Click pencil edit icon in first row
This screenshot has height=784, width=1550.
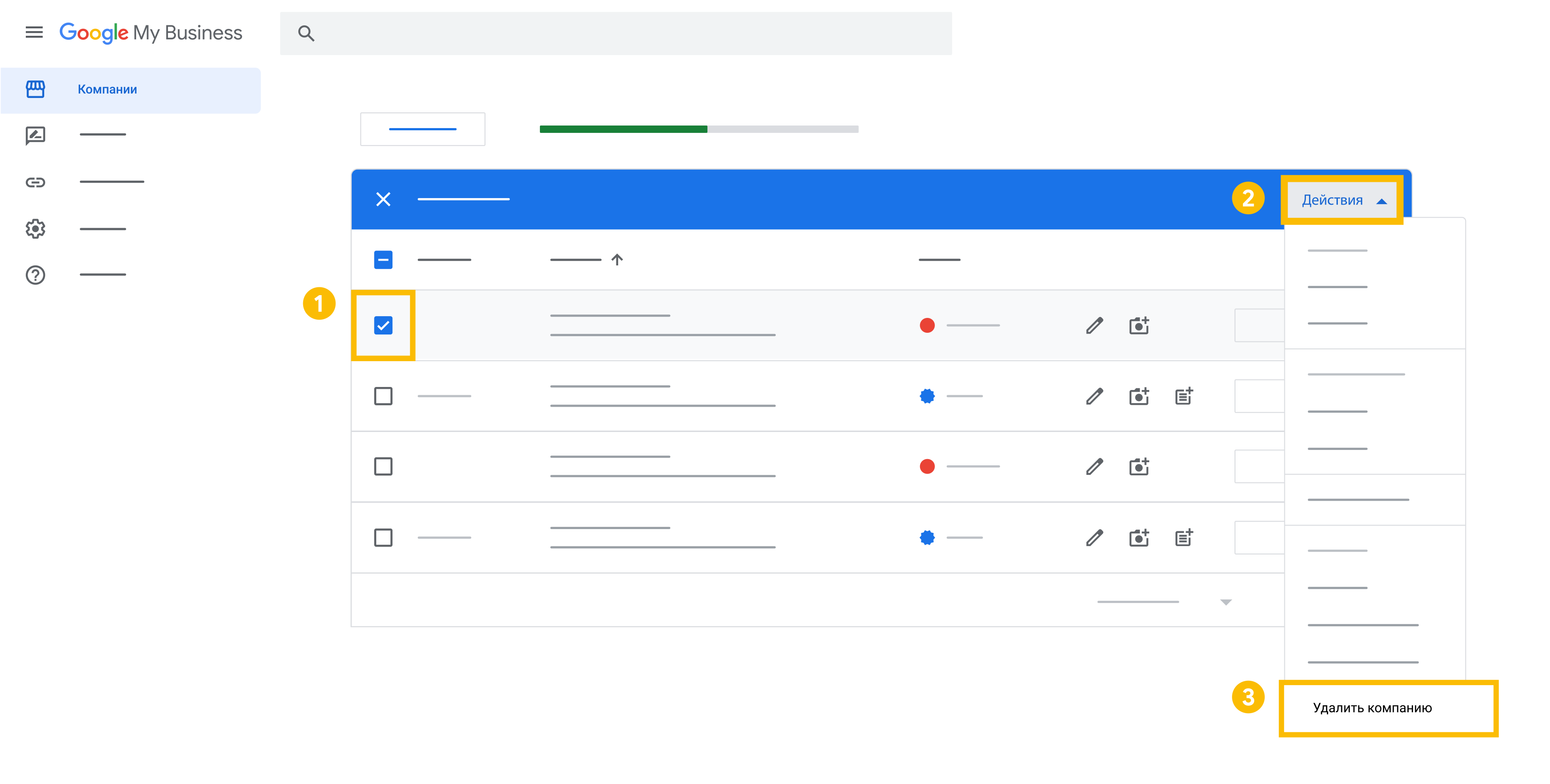(1095, 325)
